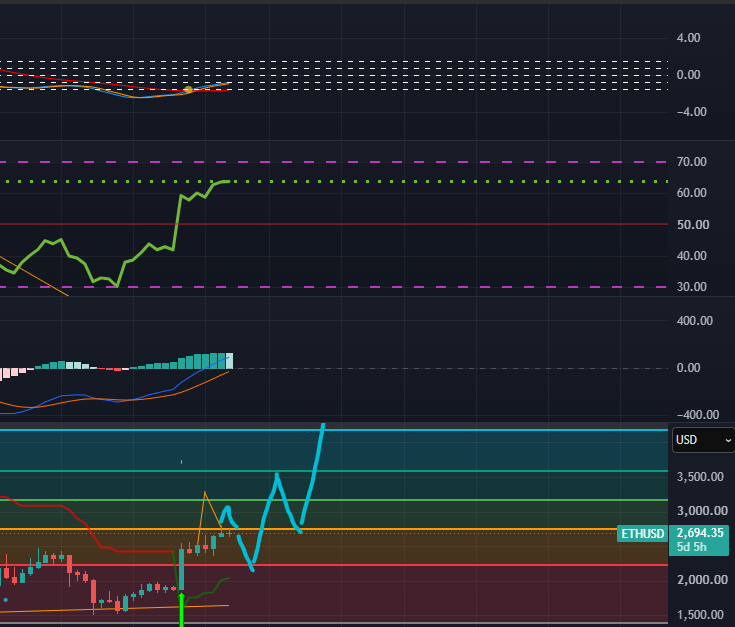This screenshot has height=627, width=735.
Task: Click the 3,500.00 price scale label
Action: point(700,477)
